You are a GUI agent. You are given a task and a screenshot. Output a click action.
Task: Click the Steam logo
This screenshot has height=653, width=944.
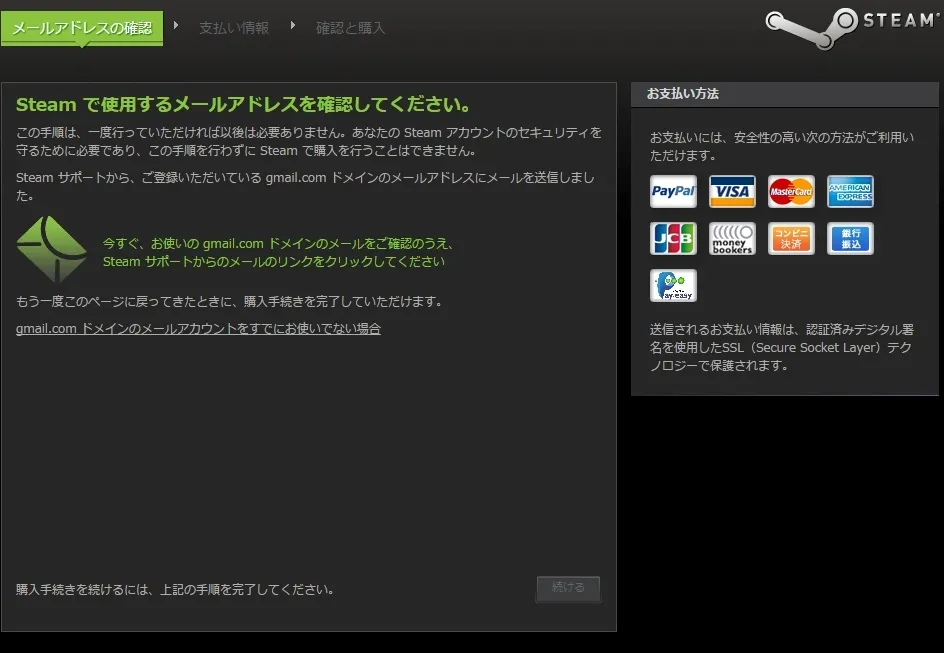coord(852,27)
